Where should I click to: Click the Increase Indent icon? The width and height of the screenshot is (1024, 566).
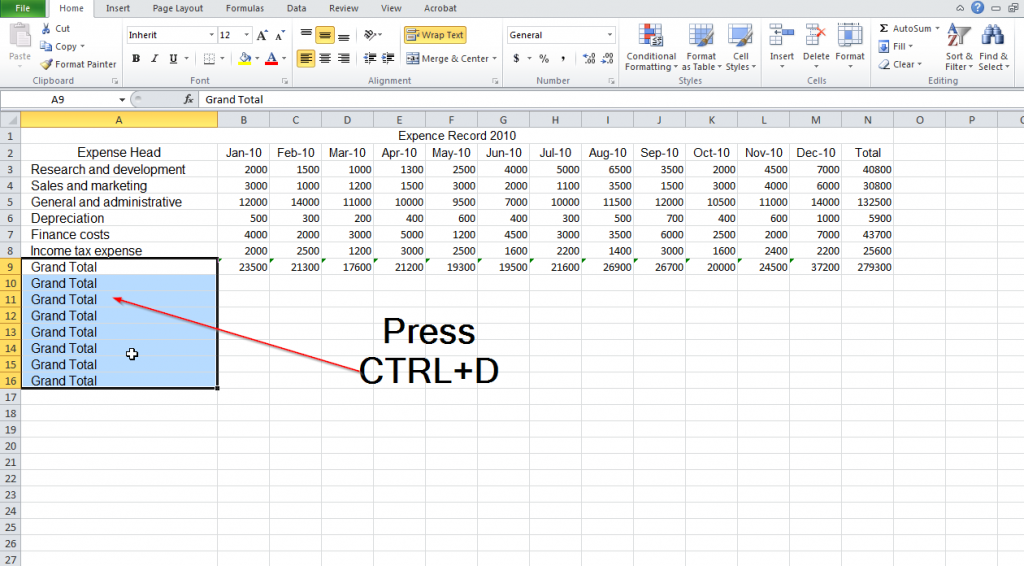pyautogui.click(x=388, y=59)
